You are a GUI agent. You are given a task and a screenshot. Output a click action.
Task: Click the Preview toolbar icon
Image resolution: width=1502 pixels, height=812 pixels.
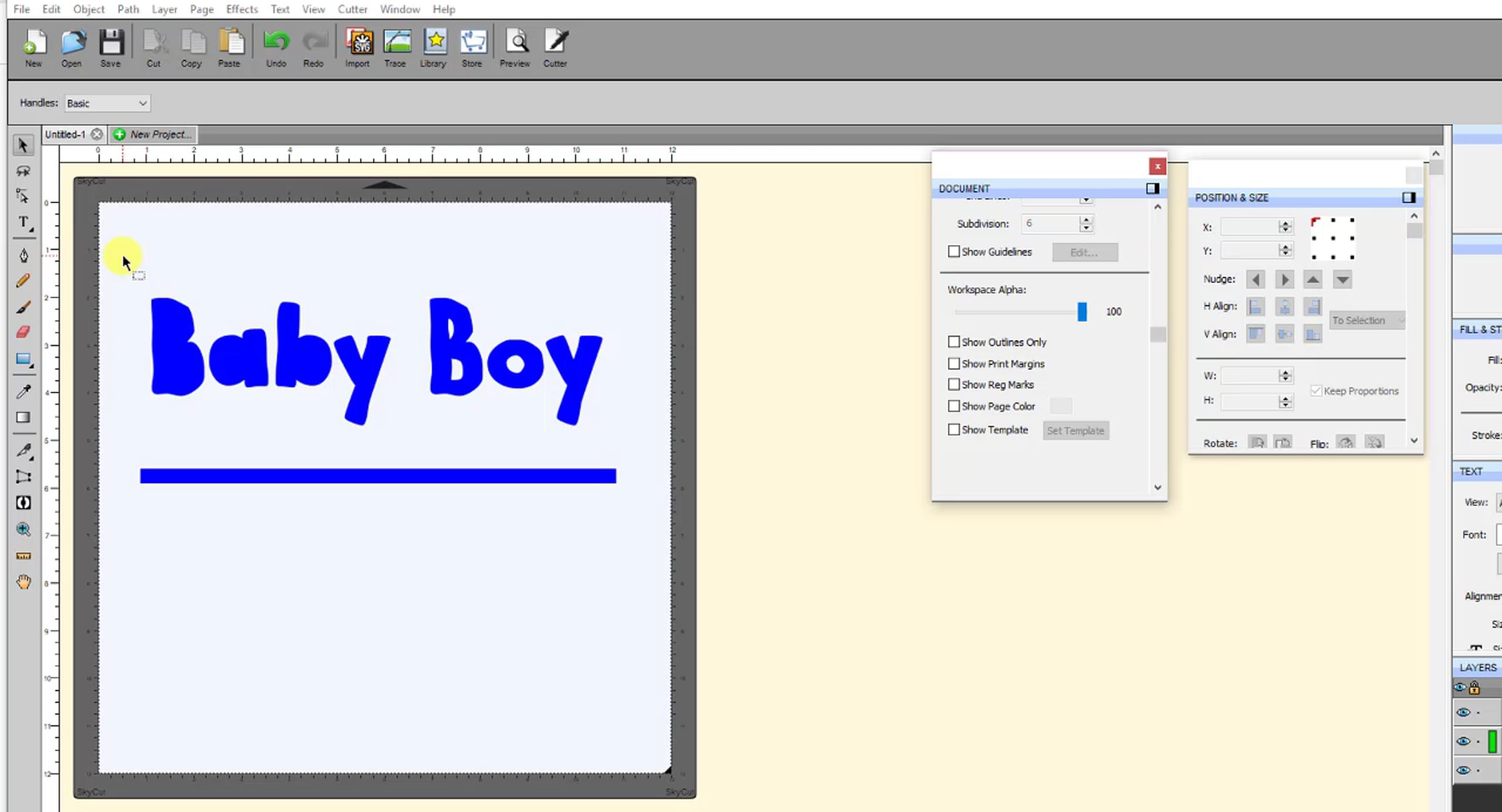515,48
